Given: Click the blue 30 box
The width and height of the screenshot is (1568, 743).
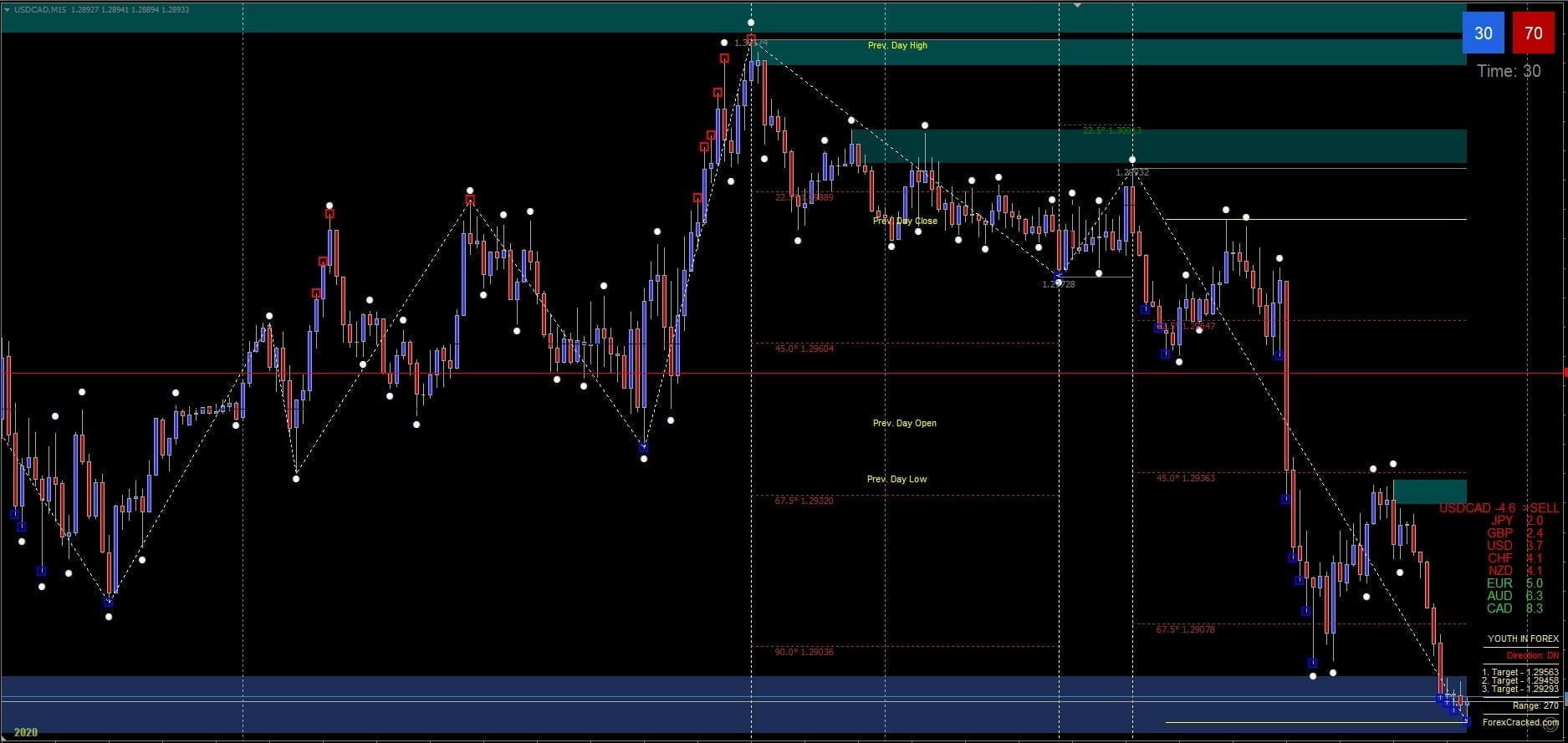Looking at the screenshot, I should (1483, 33).
